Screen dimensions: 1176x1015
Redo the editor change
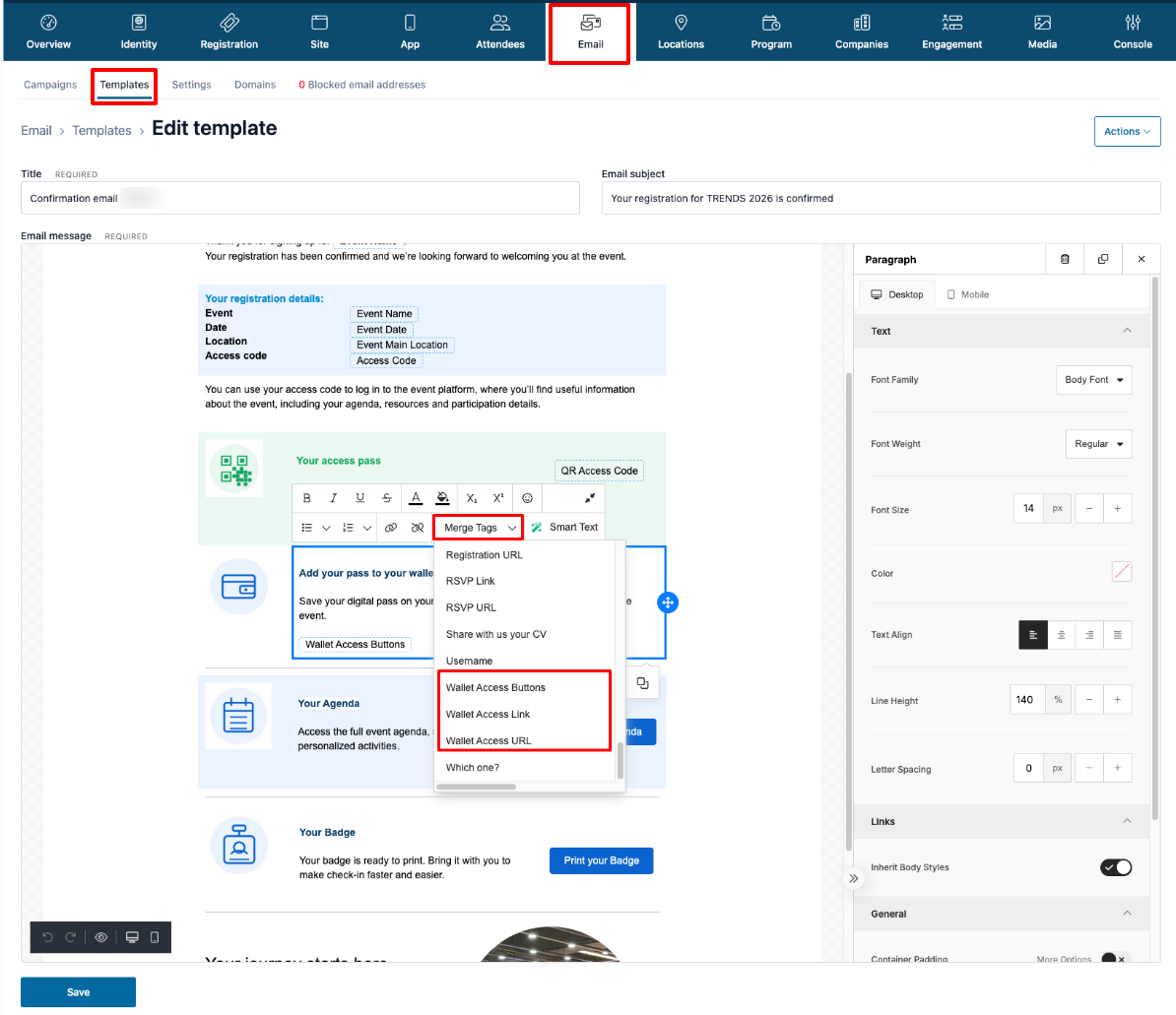[x=71, y=937]
